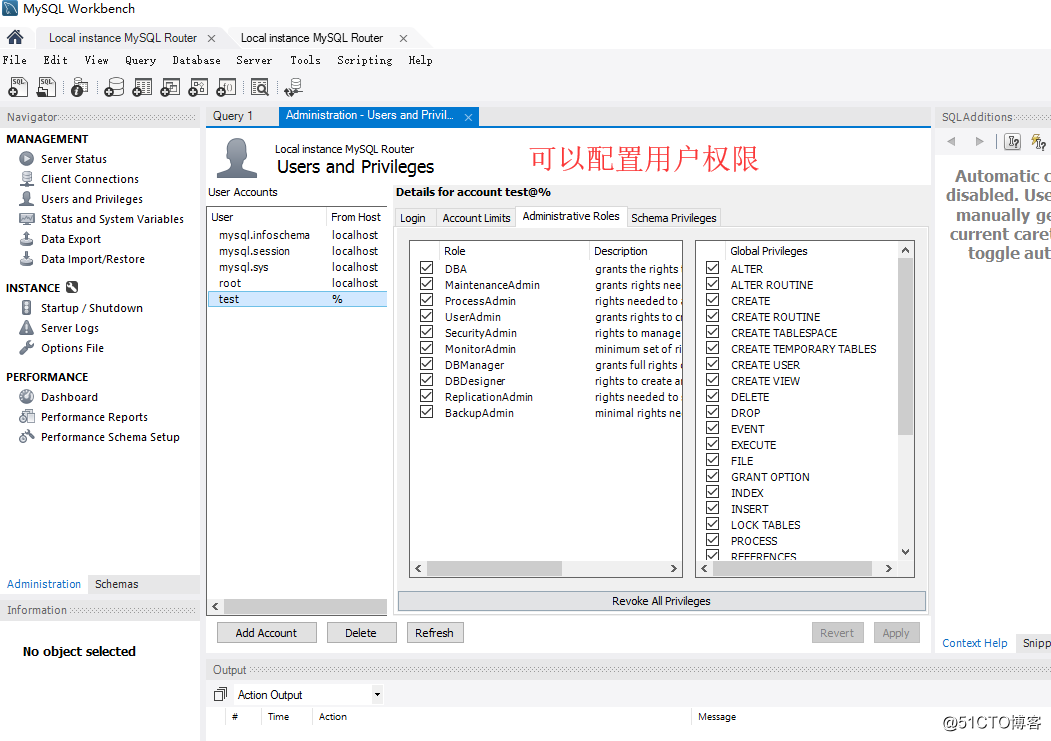1051x741 pixels.
Task: Select the mysql.session account row
Action: (298, 251)
